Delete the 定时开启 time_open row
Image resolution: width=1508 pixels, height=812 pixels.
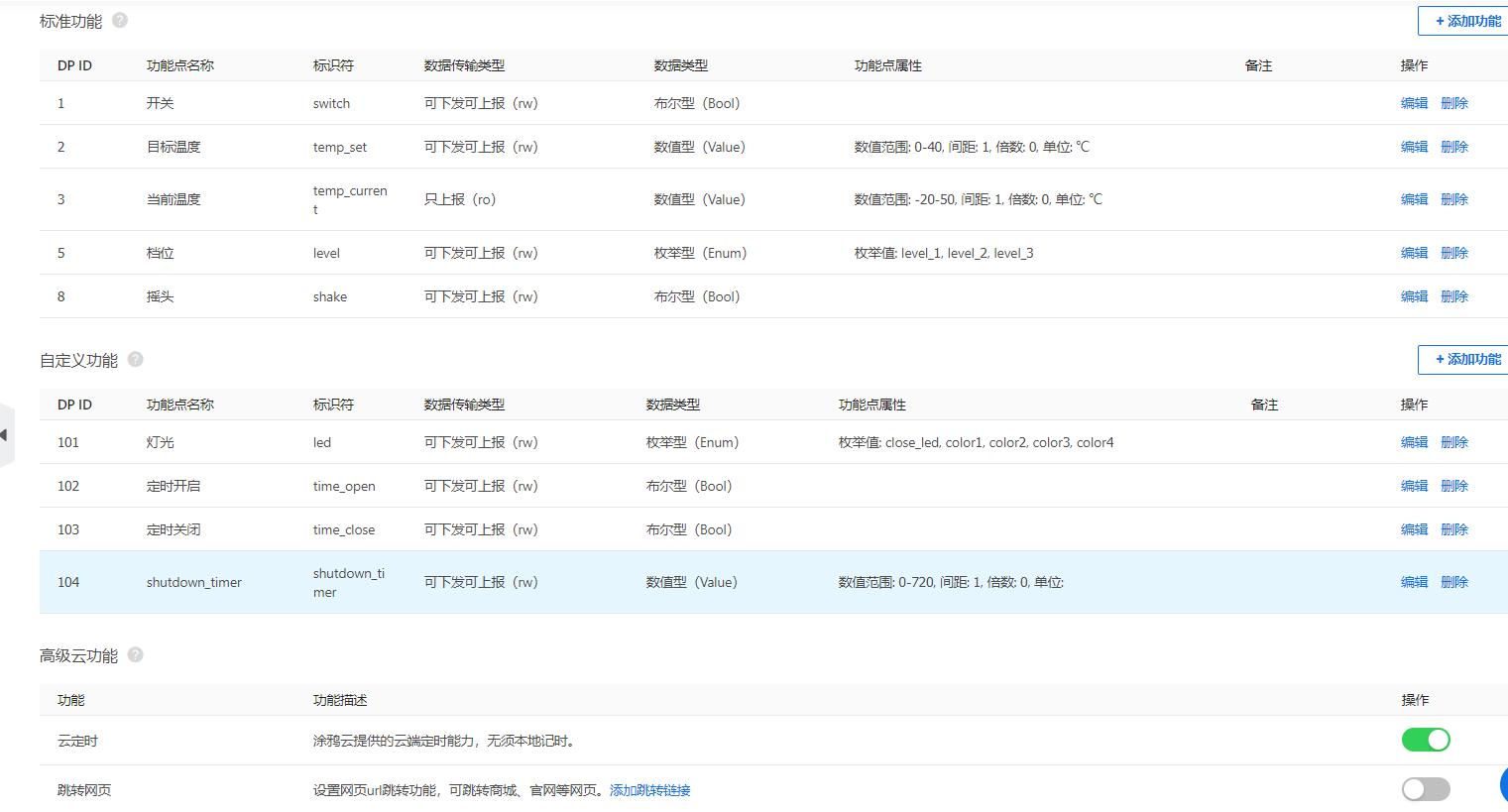(1454, 486)
